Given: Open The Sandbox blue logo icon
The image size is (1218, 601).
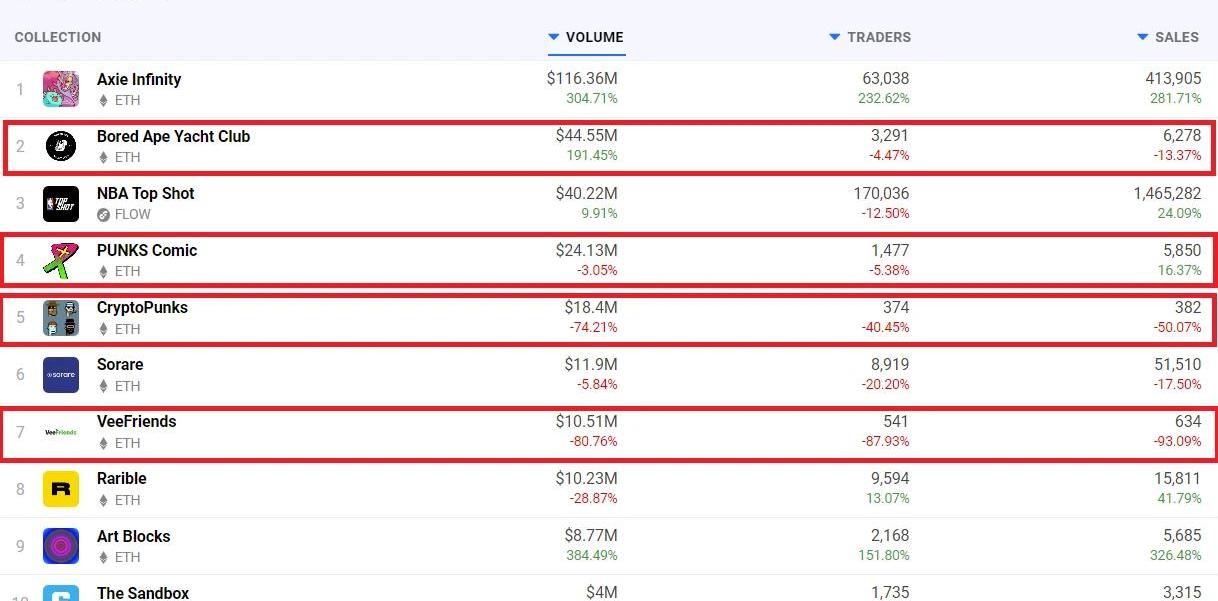Looking at the screenshot, I should pos(61,594).
